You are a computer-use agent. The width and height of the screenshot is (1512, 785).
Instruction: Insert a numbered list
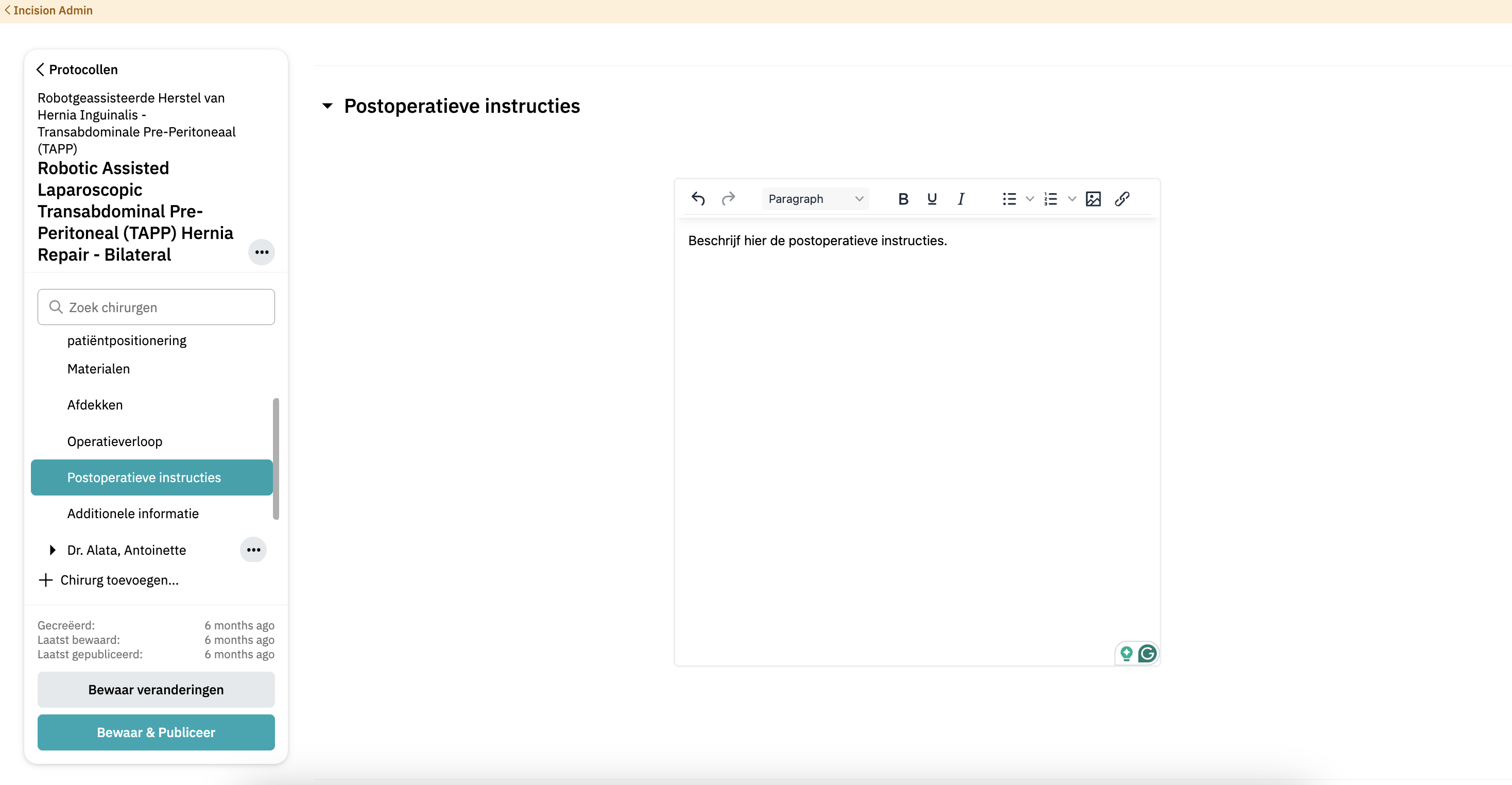1051,198
